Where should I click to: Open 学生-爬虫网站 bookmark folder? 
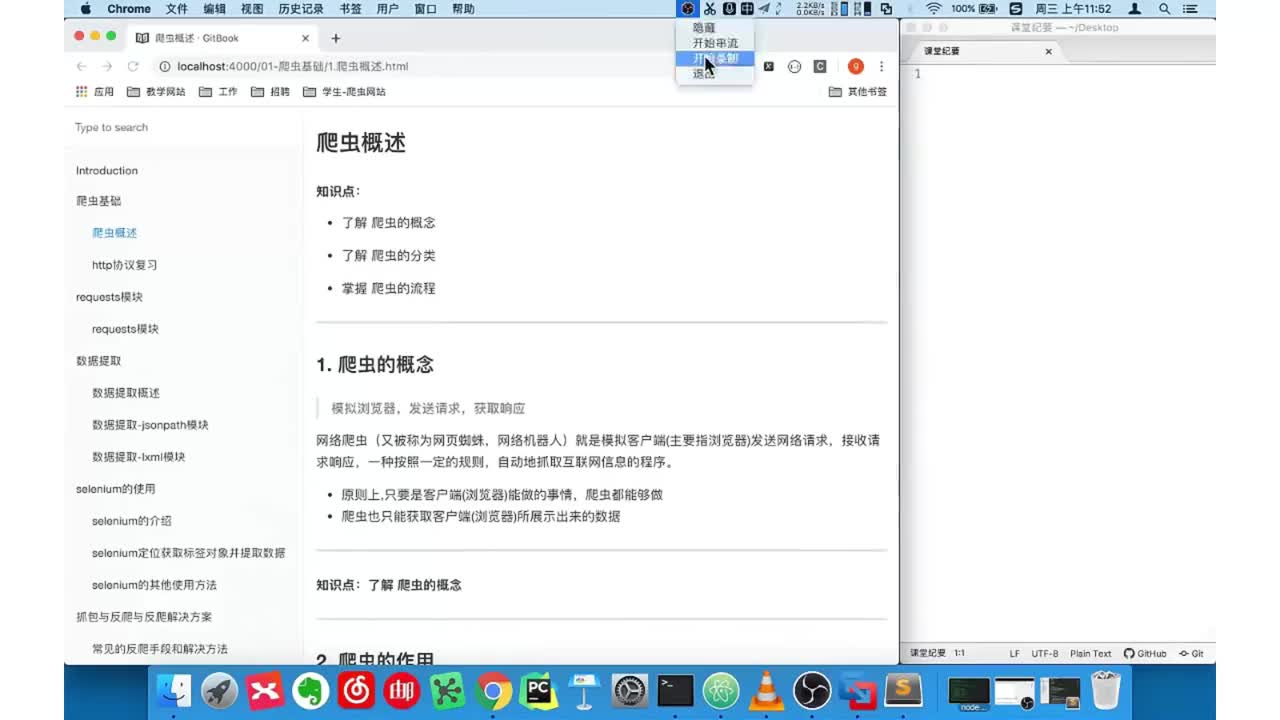(344, 91)
